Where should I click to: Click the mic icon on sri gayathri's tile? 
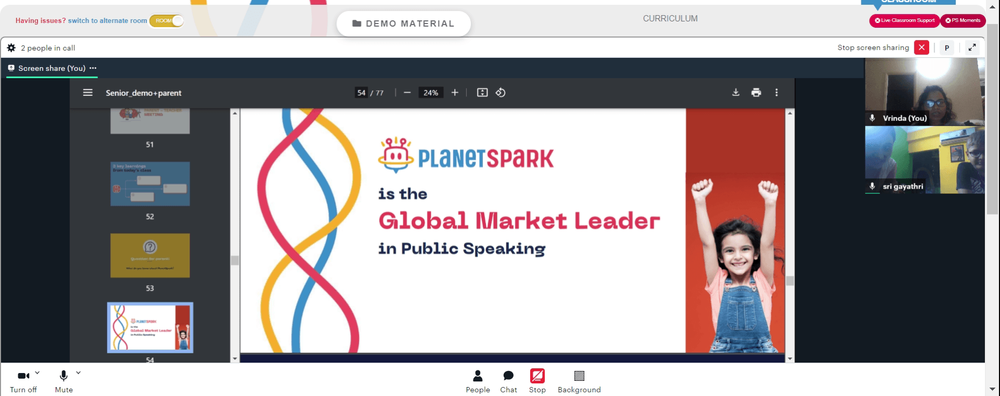click(872, 186)
